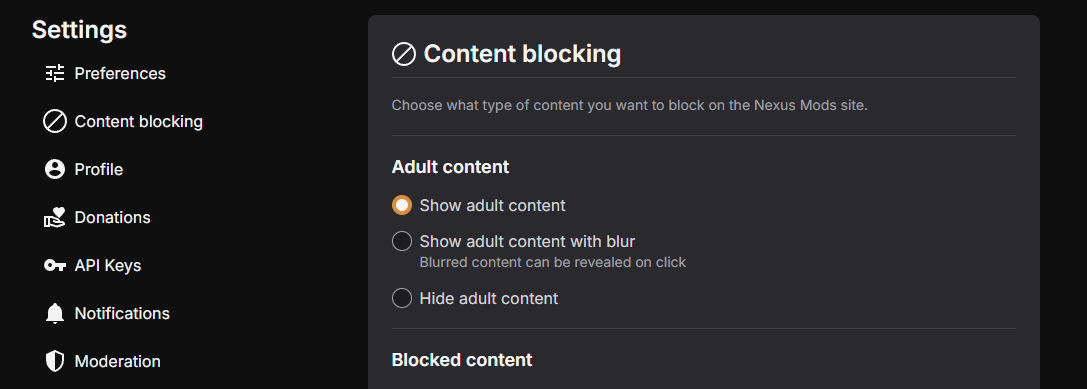Navigate to the Moderation section

click(x=117, y=361)
